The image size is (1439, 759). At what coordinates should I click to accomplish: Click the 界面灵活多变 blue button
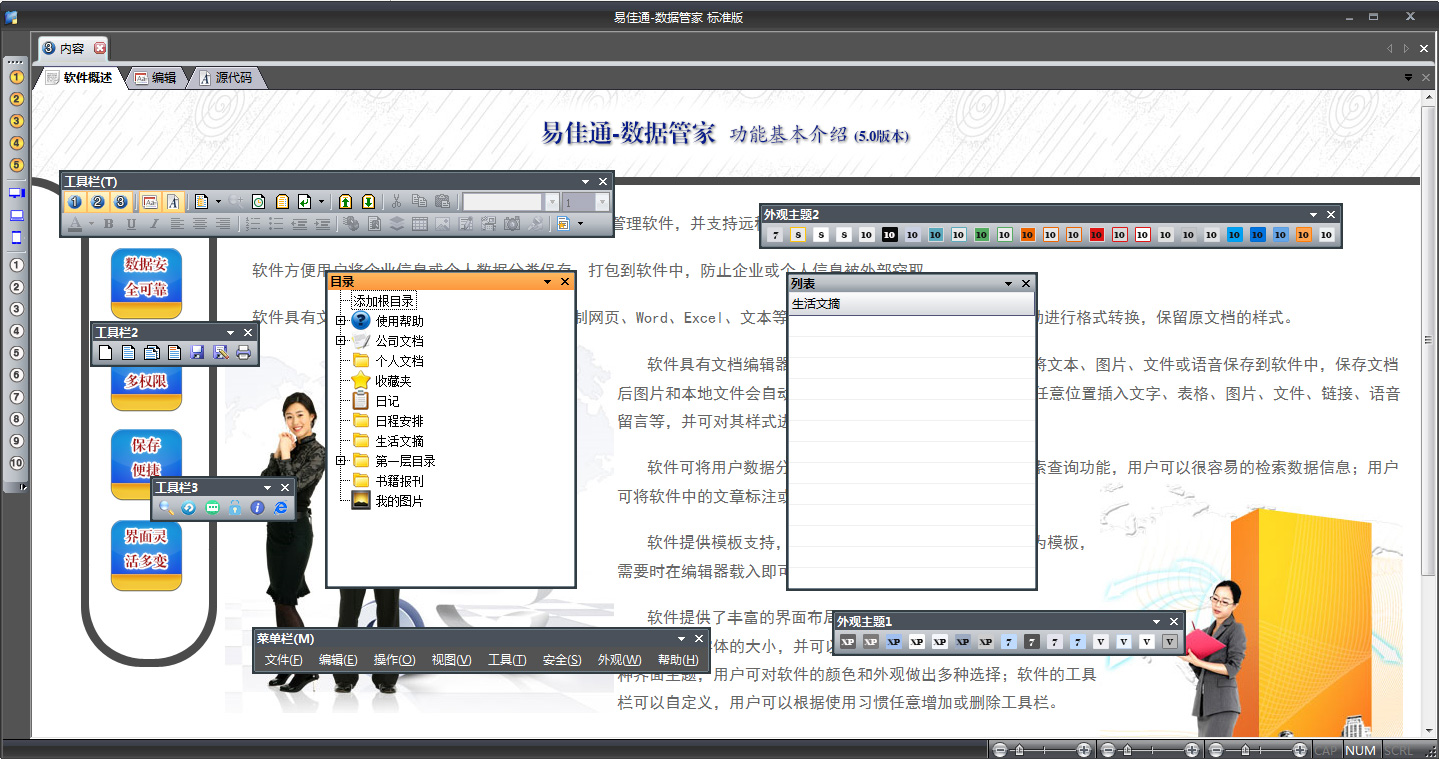click(x=146, y=550)
